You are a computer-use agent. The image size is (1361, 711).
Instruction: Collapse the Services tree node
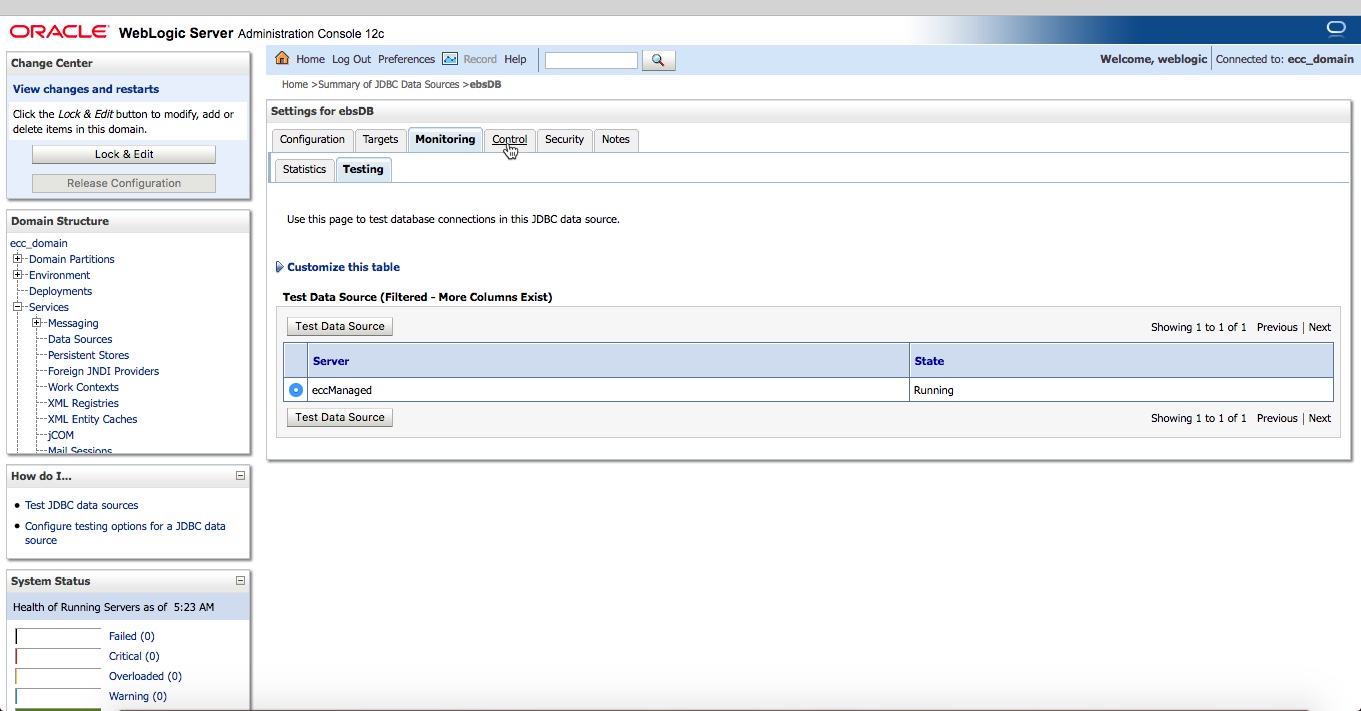pos(18,307)
